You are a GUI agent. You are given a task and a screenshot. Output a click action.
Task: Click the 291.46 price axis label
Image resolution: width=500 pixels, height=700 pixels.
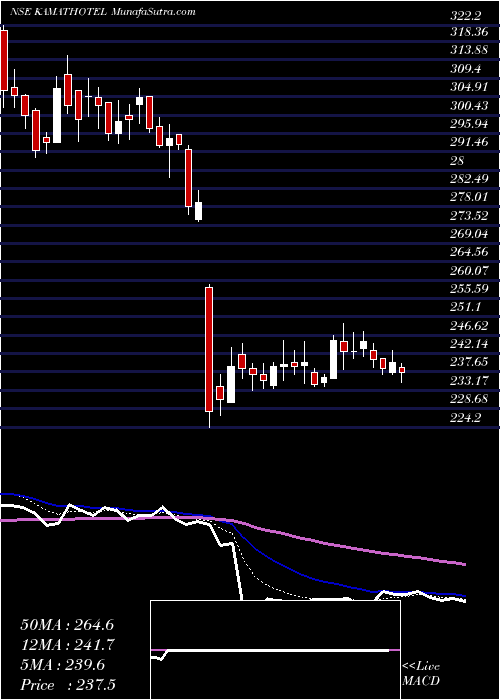[470, 142]
